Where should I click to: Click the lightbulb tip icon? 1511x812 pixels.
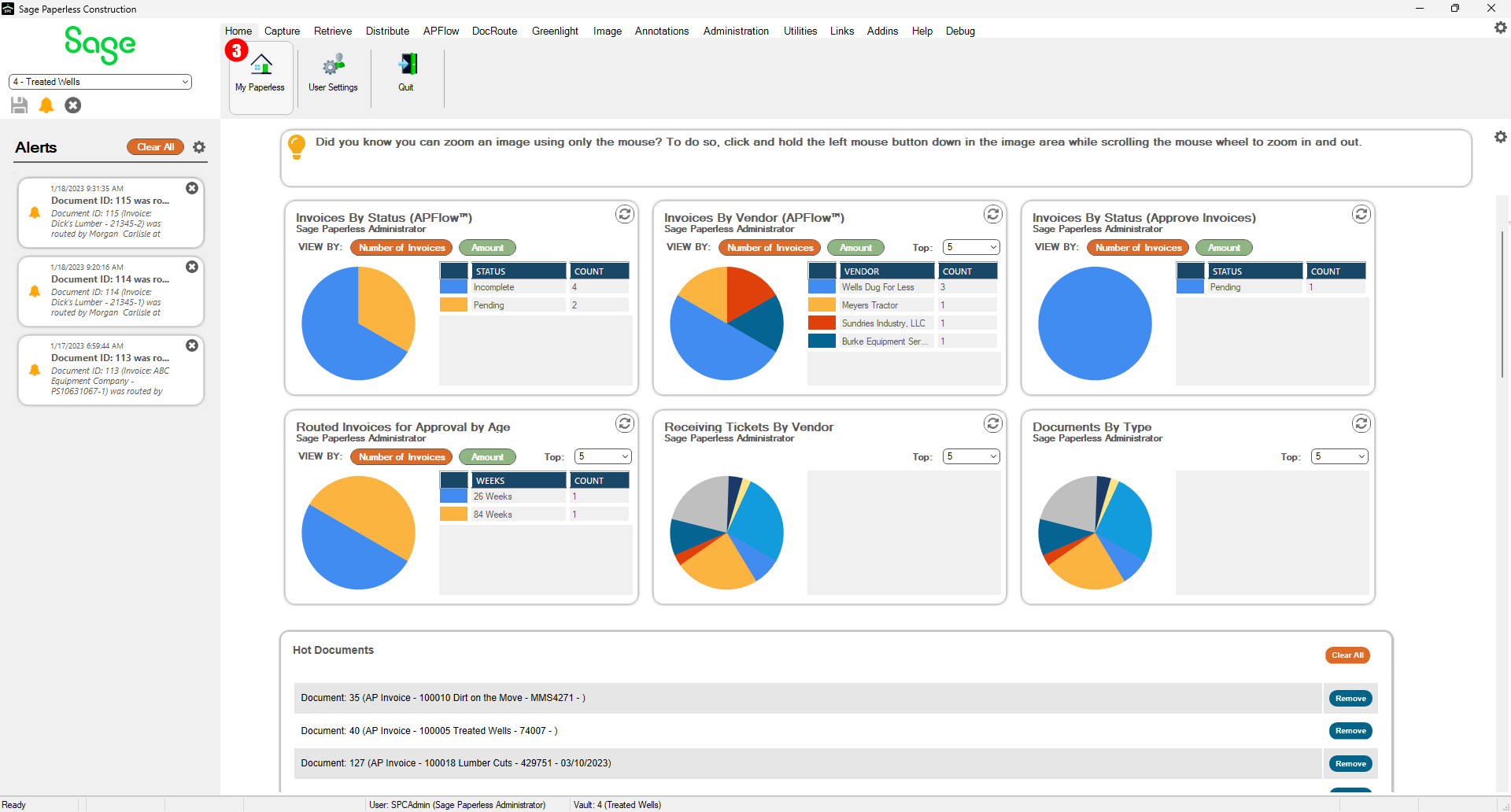pos(297,146)
